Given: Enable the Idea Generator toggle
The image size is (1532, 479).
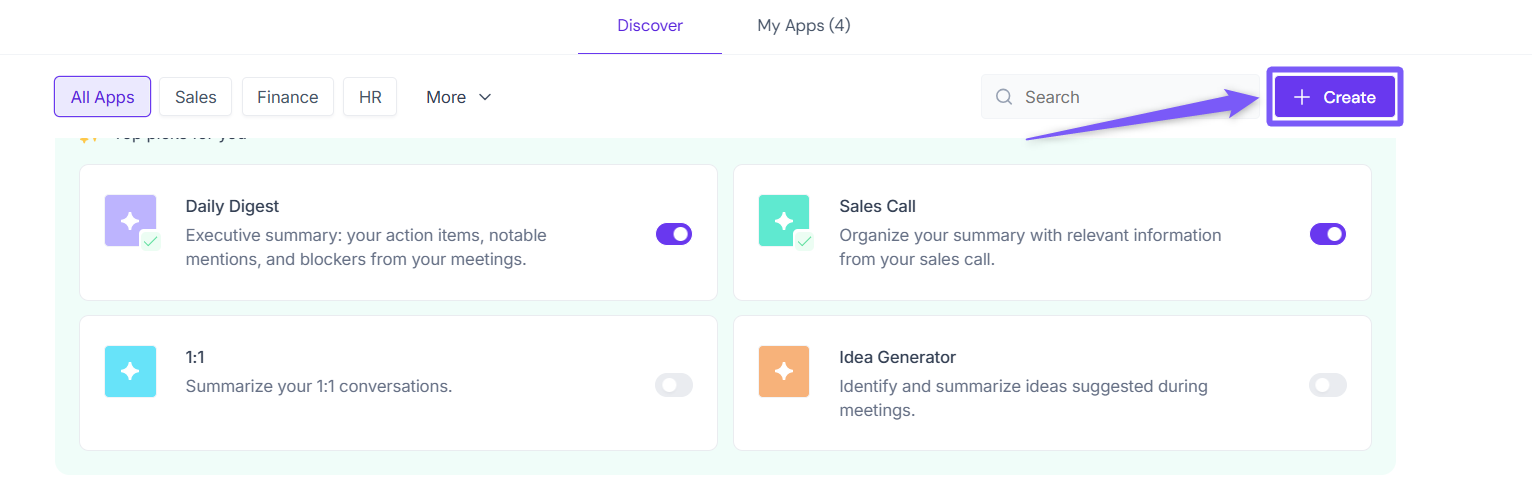Looking at the screenshot, I should pyautogui.click(x=1328, y=385).
